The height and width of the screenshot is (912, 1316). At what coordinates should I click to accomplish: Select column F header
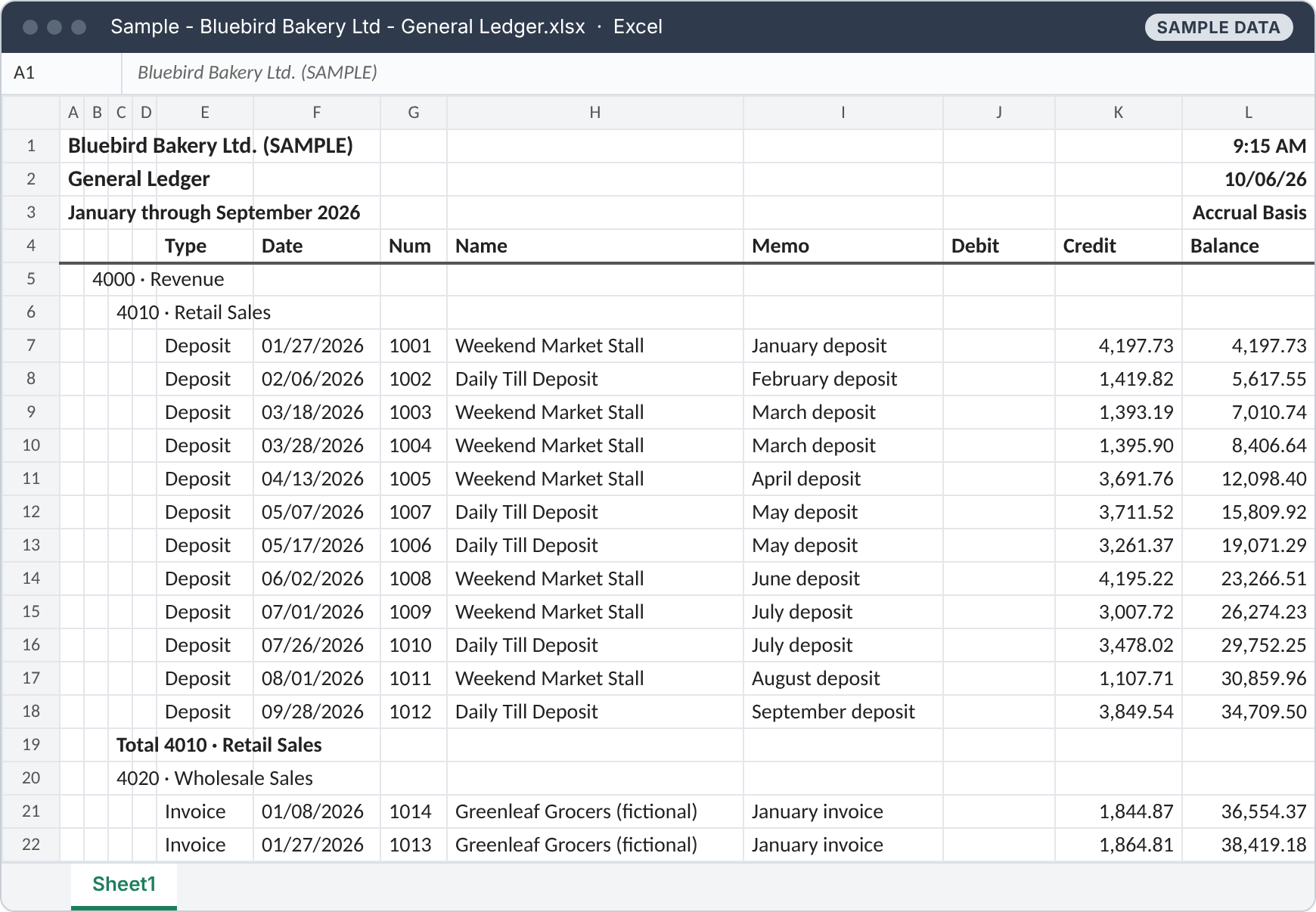pos(317,113)
